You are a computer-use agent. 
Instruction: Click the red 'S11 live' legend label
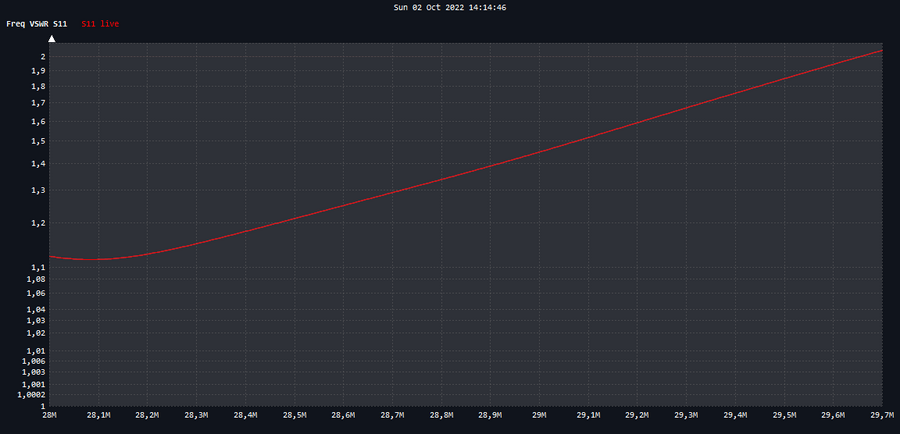pyautogui.click(x=100, y=23)
